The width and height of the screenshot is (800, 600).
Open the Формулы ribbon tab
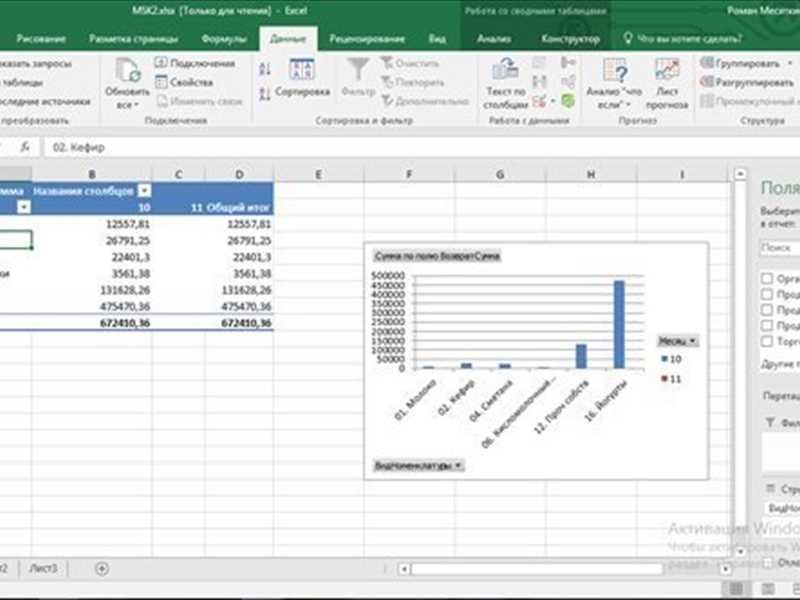tap(224, 39)
